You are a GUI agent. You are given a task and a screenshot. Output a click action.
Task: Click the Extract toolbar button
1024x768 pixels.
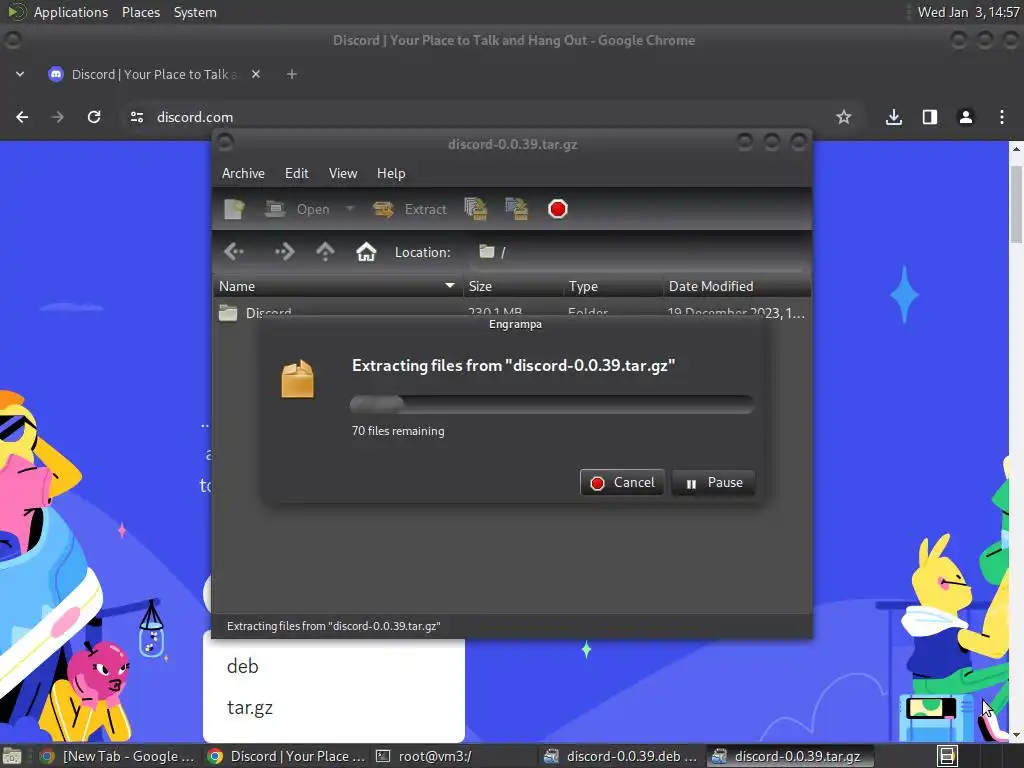click(x=409, y=209)
